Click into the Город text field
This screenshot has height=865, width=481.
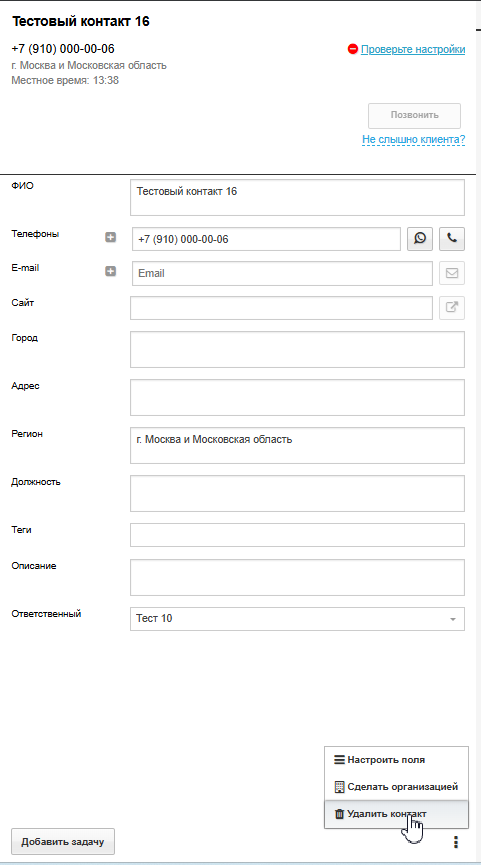tap(297, 349)
